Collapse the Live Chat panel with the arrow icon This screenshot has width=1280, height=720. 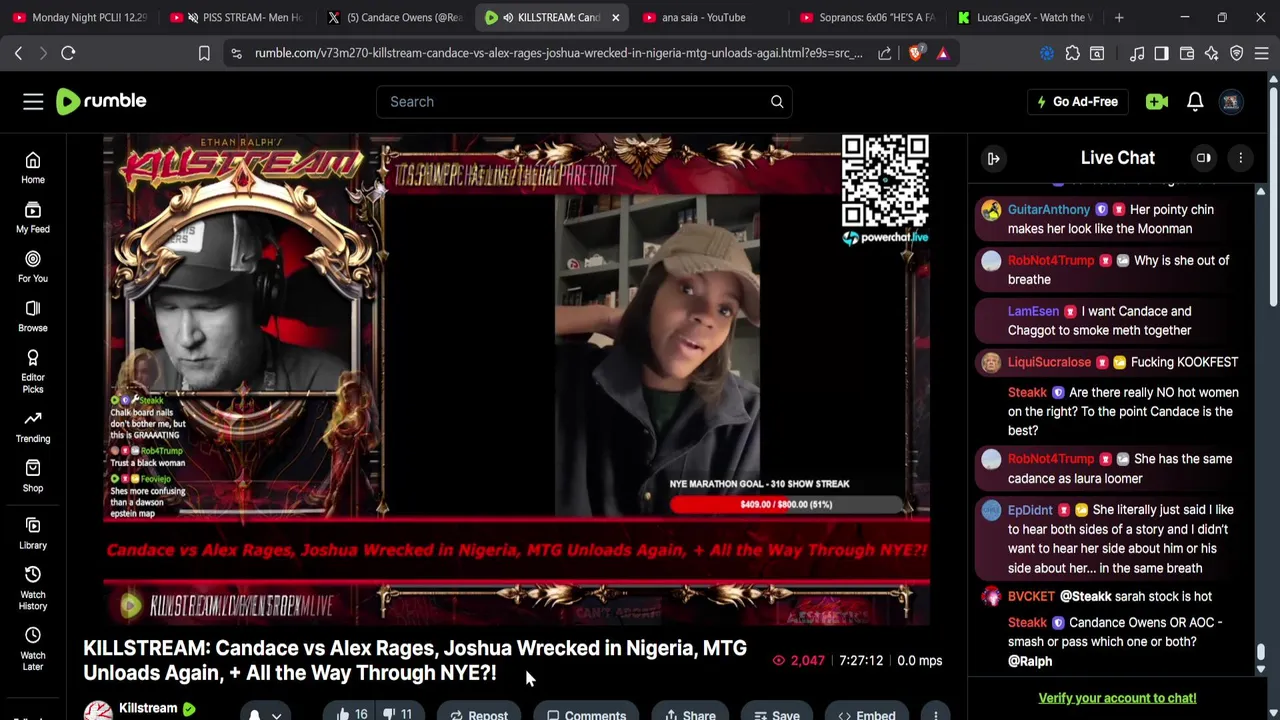(x=993, y=158)
